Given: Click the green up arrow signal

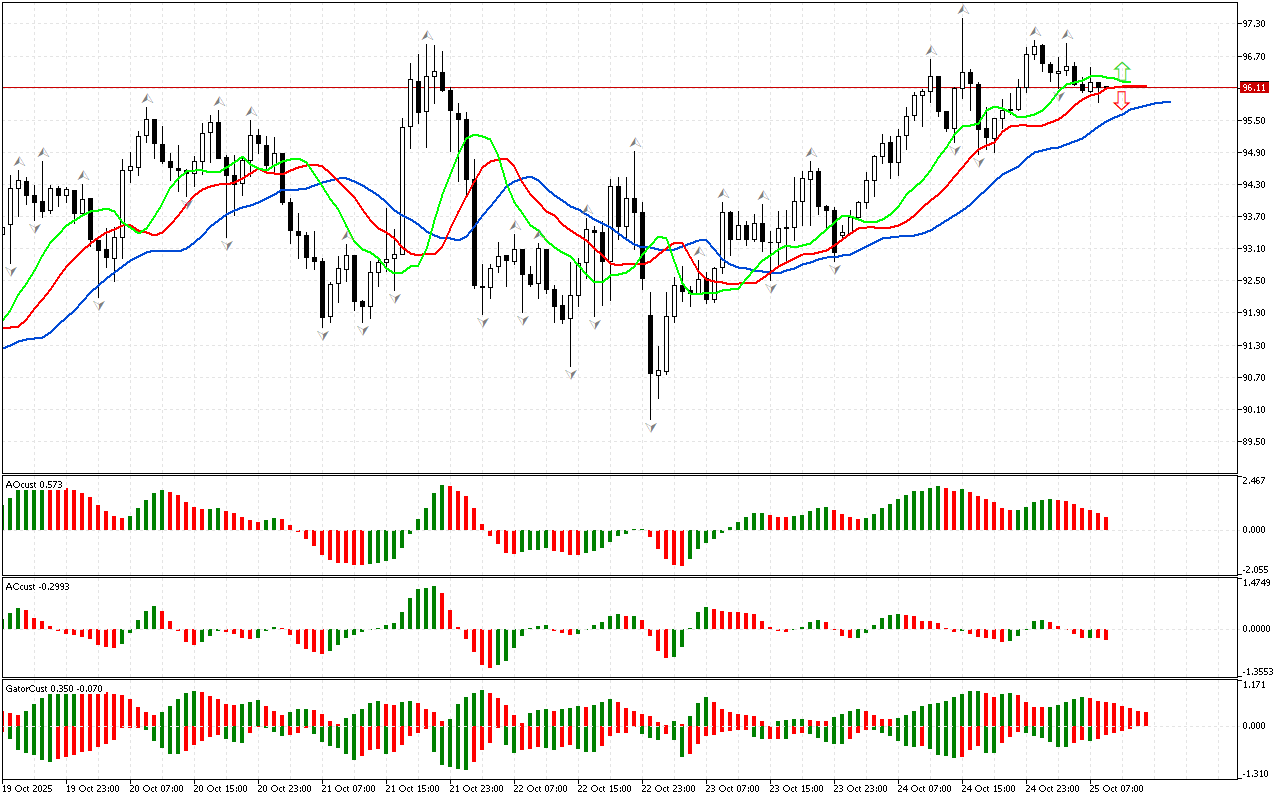Looking at the screenshot, I should (1122, 70).
